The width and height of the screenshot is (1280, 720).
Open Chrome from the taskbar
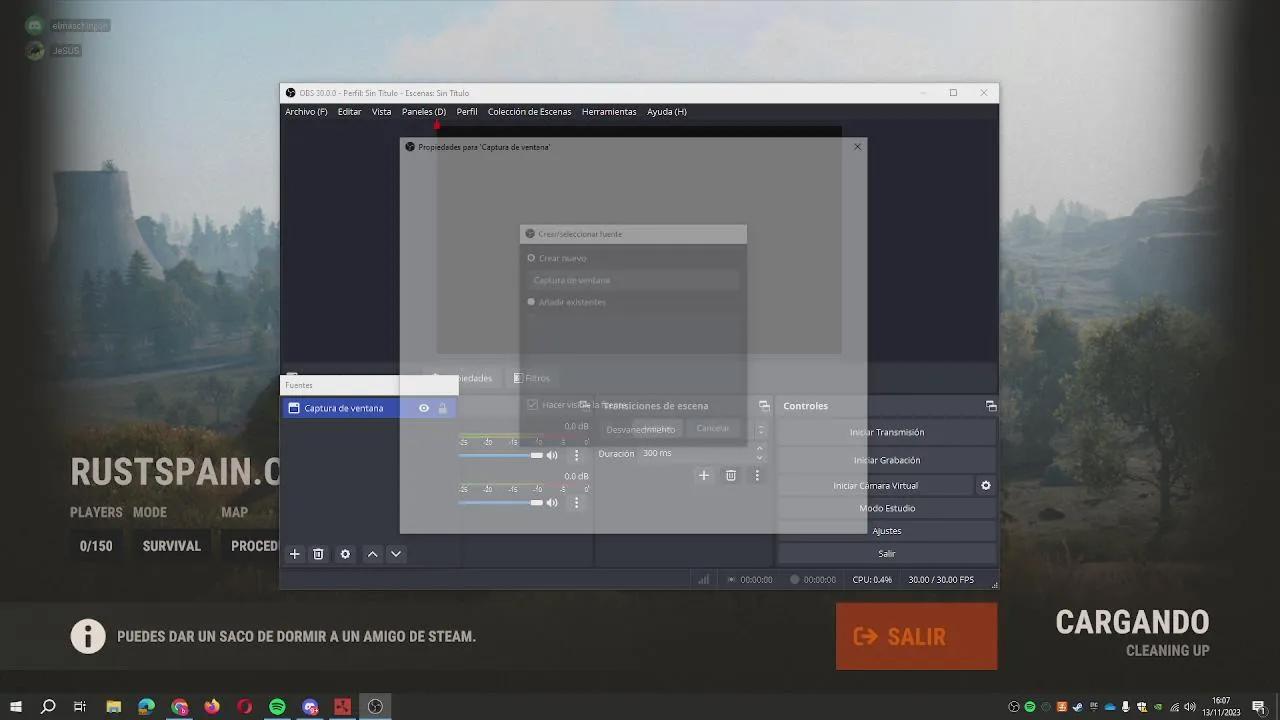click(x=179, y=707)
